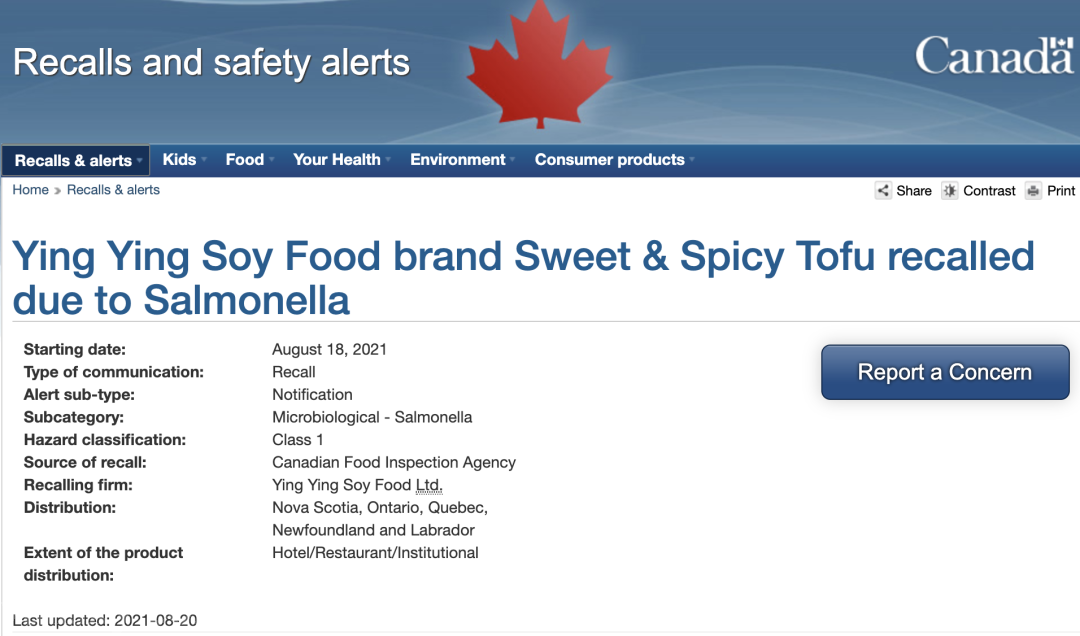Click the Contrast icon
1080x636 pixels.
[949, 191]
